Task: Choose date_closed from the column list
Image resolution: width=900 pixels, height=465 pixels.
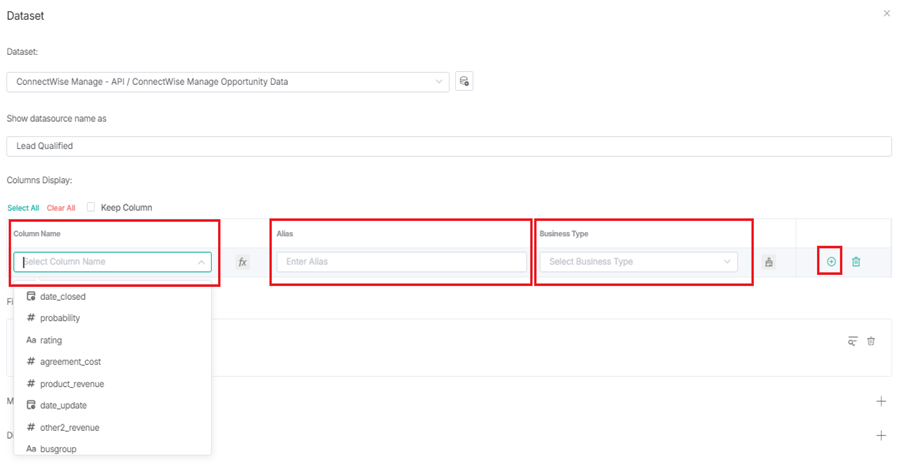Action: pyautogui.click(x=63, y=297)
